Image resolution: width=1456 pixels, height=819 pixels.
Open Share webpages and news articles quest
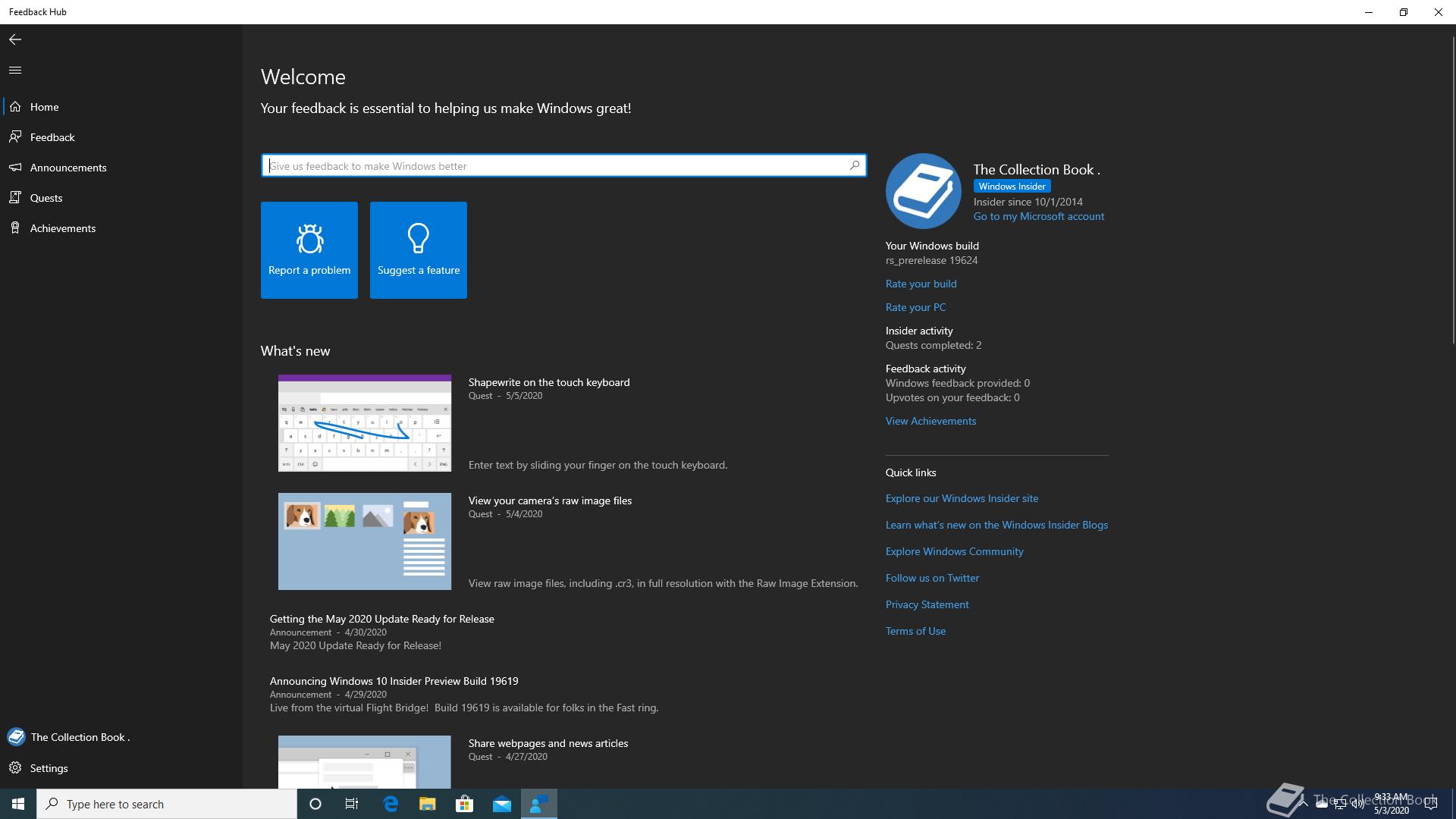coord(548,743)
